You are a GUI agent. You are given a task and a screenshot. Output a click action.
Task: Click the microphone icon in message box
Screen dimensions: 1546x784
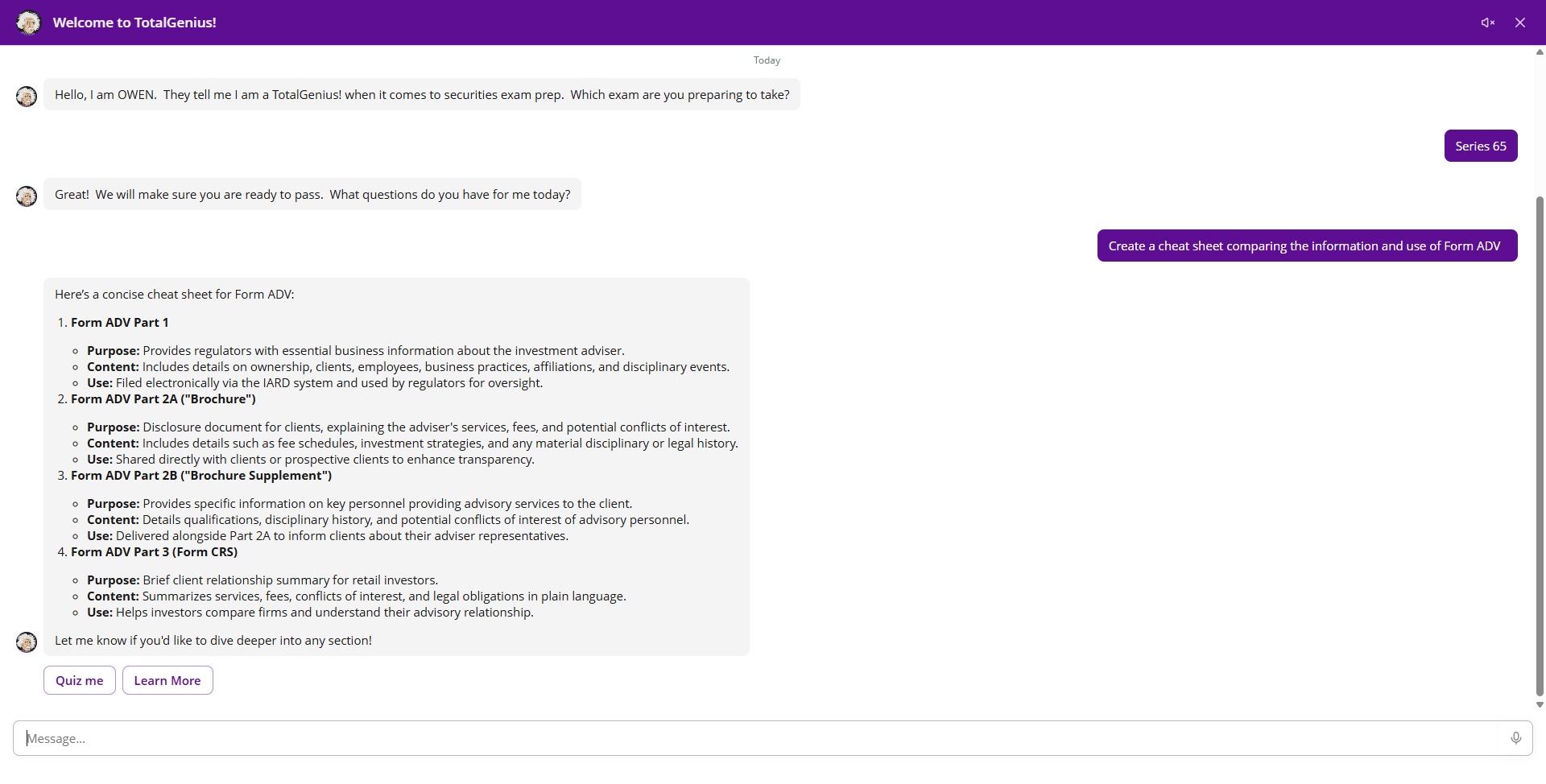(x=1516, y=738)
